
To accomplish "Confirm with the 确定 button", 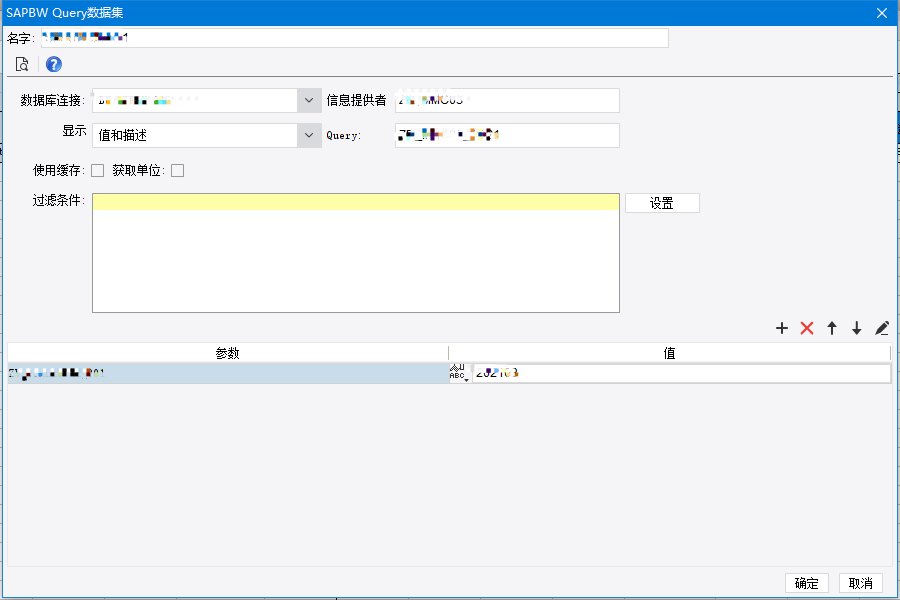I will [806, 583].
